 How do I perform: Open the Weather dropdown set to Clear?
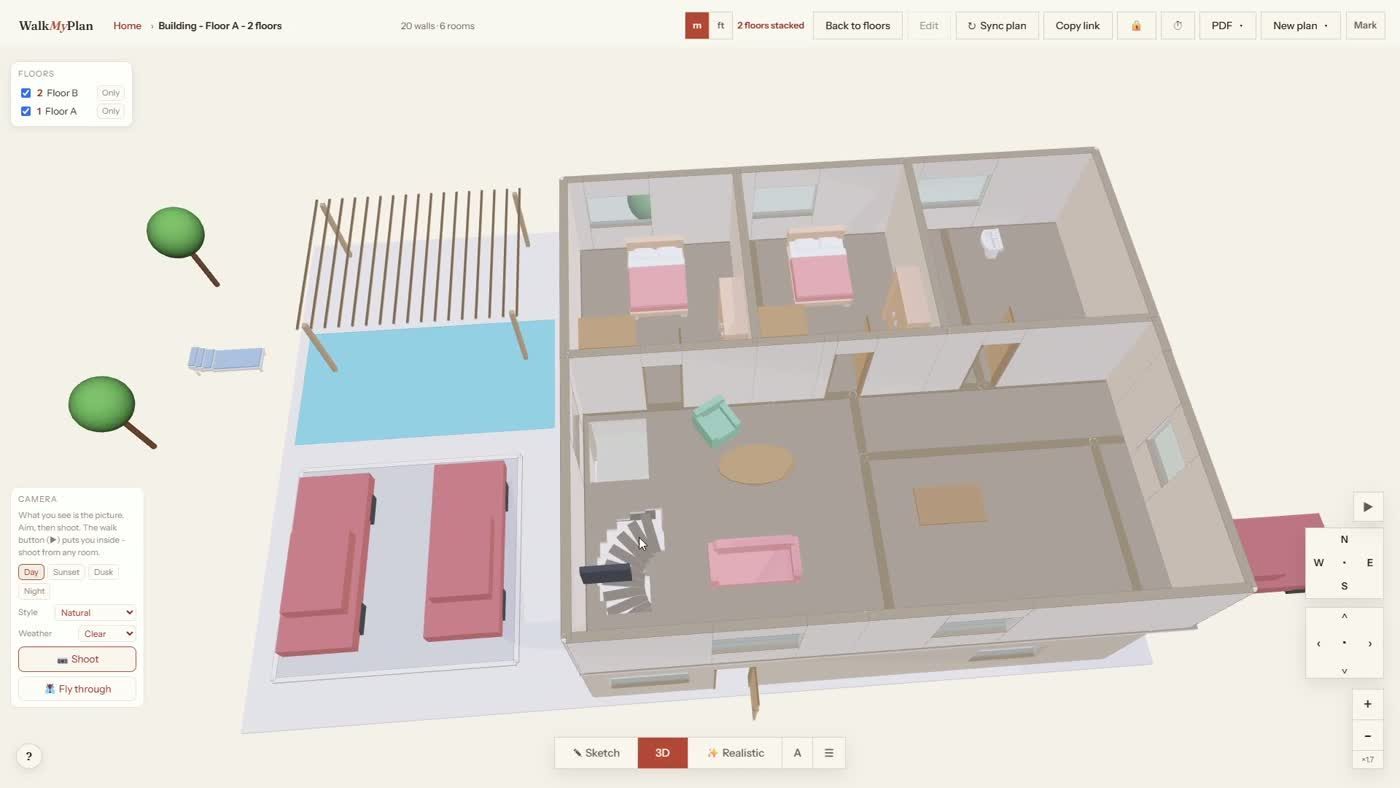coord(107,634)
